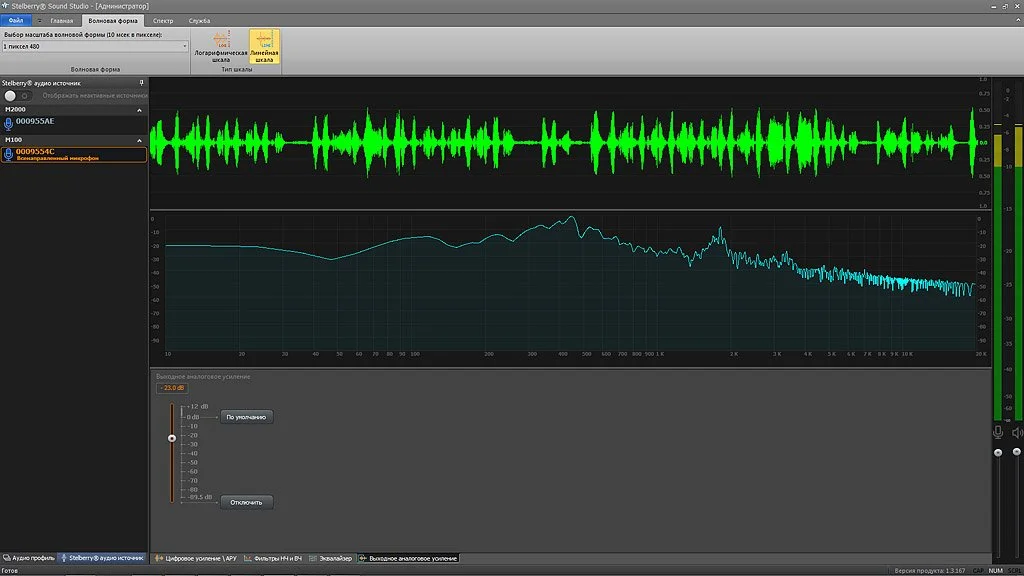Image resolution: width=1024 pixels, height=576 pixels.
Task: Select the Logarithmic scale (Логарифмическая шкала) icon
Action: click(x=221, y=46)
